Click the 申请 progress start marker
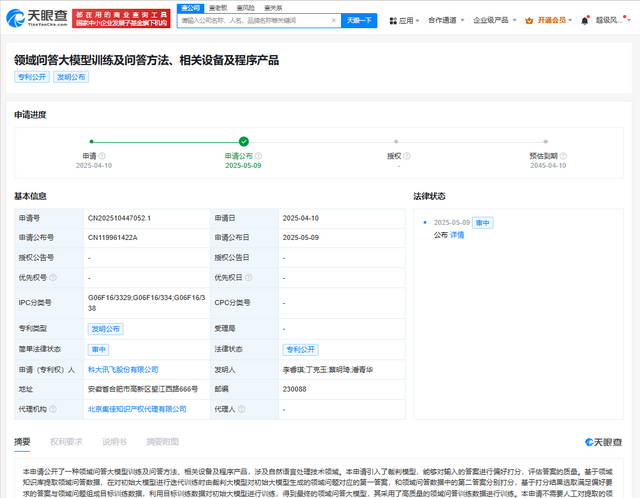 [91, 142]
